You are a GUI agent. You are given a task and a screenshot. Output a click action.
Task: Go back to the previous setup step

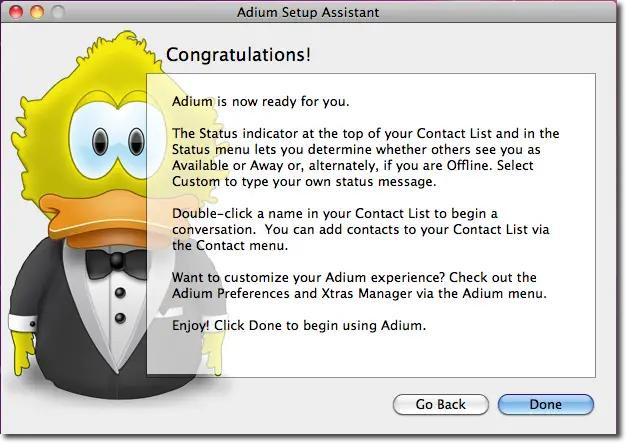(x=441, y=404)
